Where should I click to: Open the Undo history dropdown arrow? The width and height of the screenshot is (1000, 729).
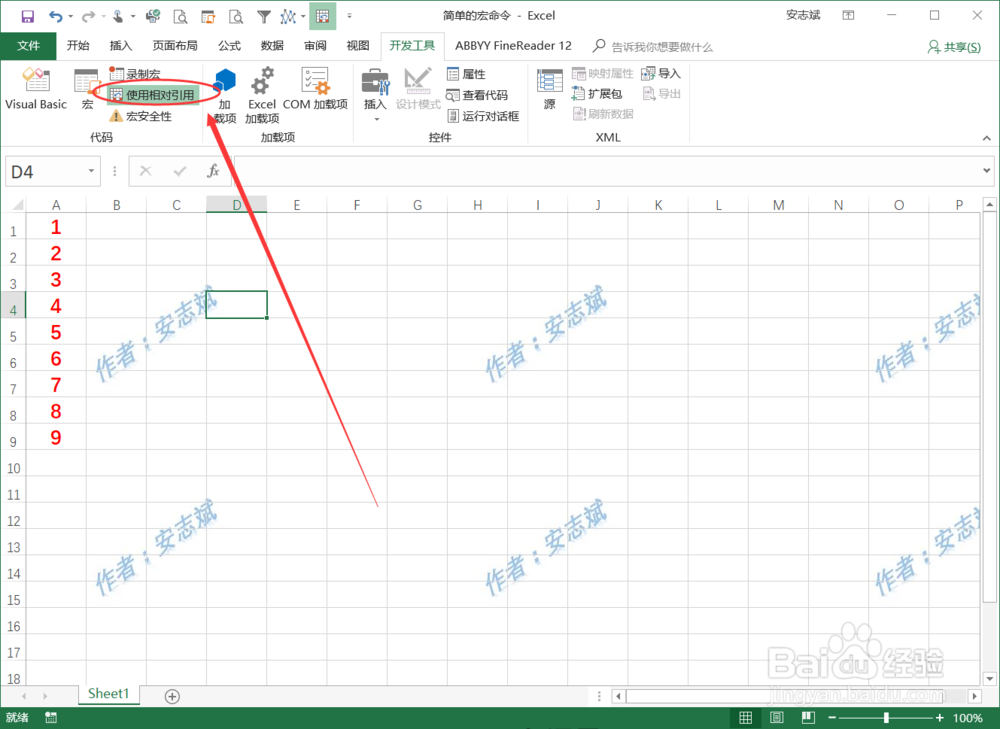pos(70,17)
